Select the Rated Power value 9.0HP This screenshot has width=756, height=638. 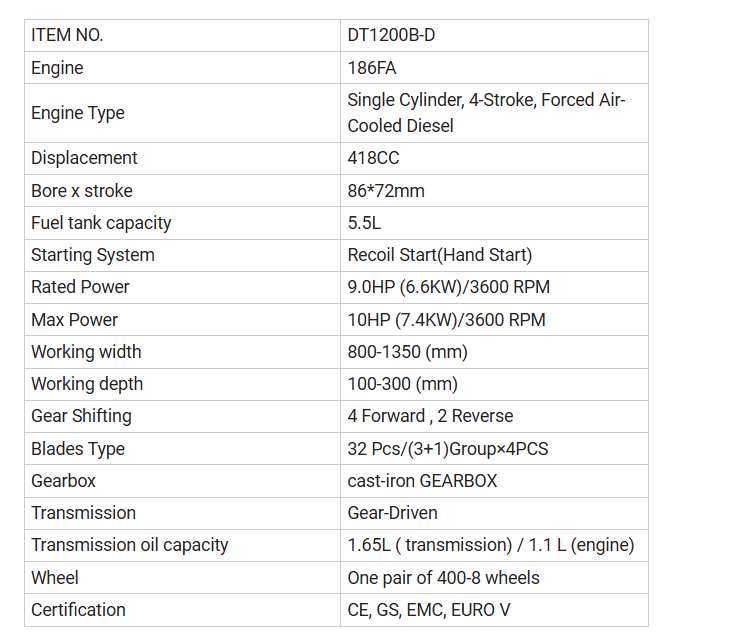coord(448,287)
